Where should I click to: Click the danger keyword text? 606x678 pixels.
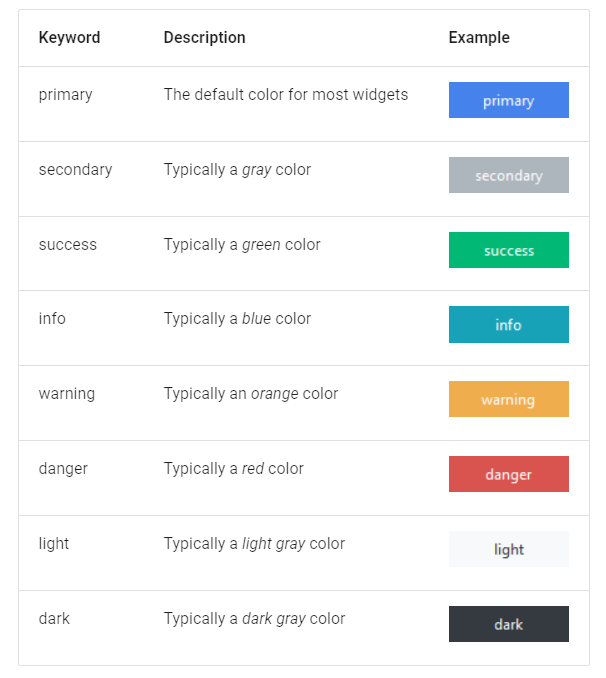(63, 469)
